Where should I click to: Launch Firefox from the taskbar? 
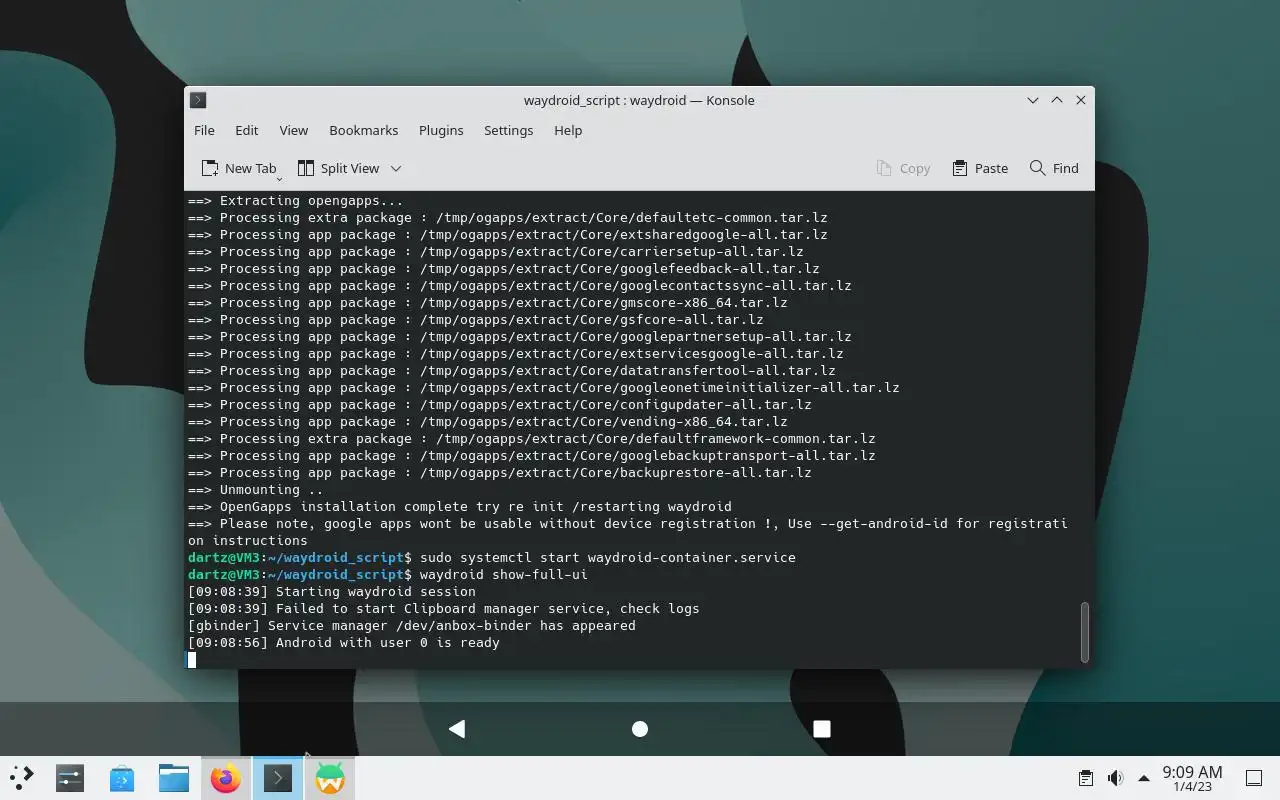click(x=226, y=777)
